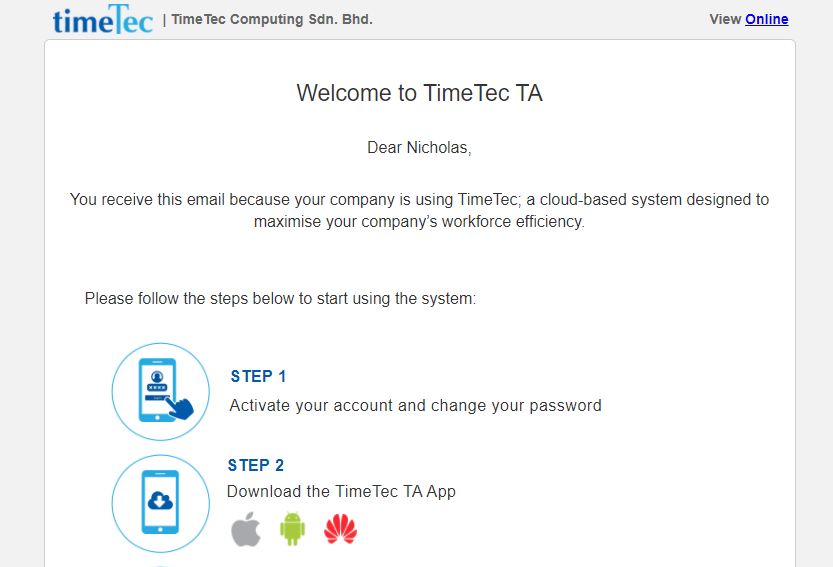Viewport: 833px width, 567px height.
Task: Click the Step 1 activate account circle icon
Action: click(x=160, y=392)
